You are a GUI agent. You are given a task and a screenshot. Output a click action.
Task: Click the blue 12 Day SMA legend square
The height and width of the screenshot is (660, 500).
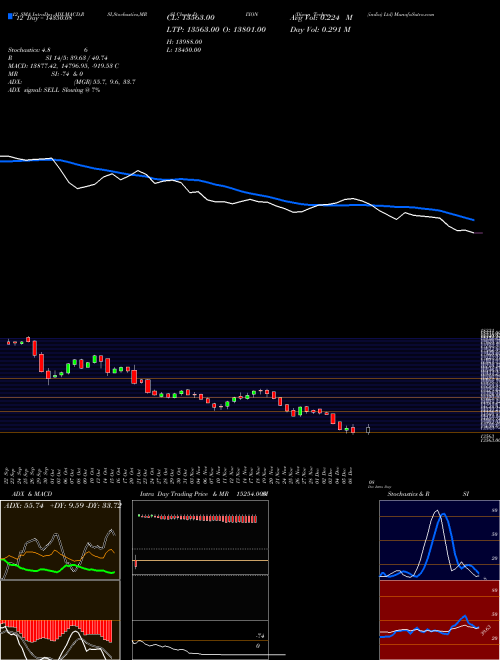tap(10, 16)
